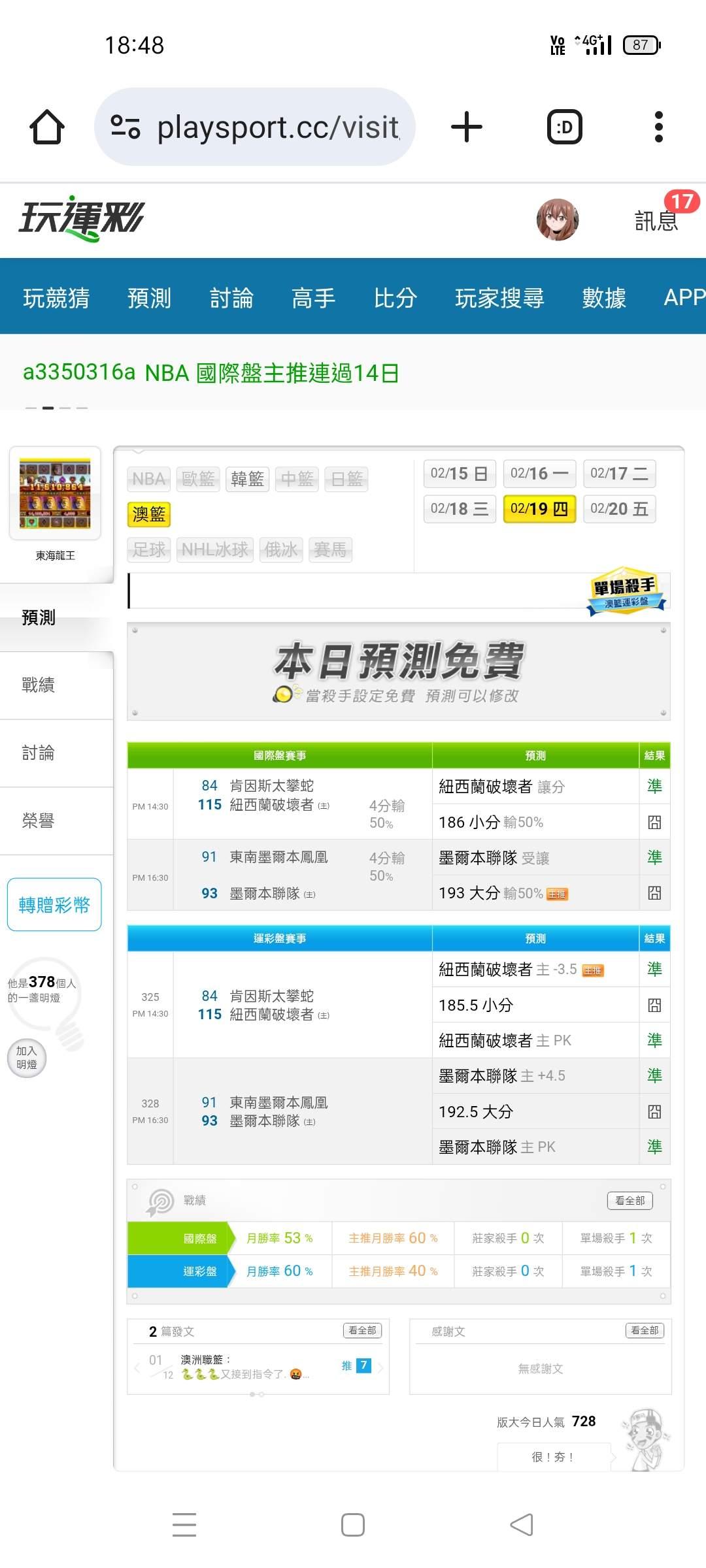706x1568 pixels.
Task: Expand all posts via 發文 看全部
Action: tap(362, 1330)
